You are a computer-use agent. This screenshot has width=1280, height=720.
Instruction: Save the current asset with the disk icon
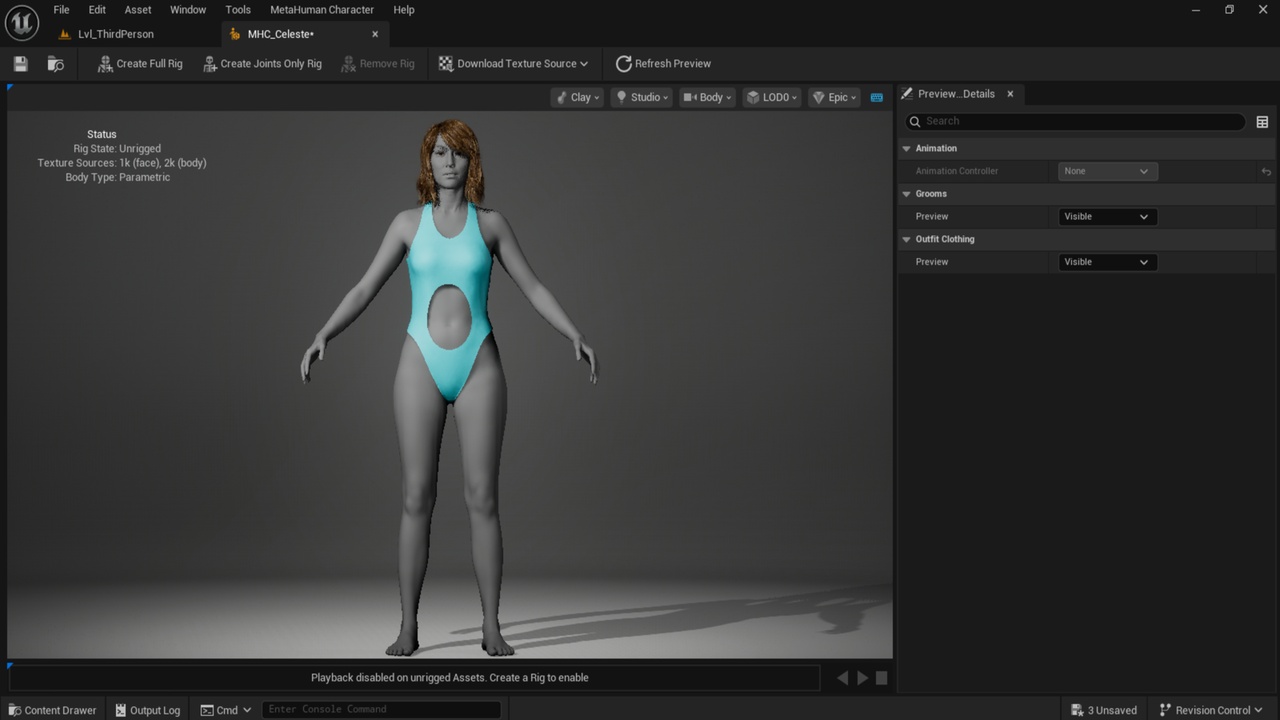pyautogui.click(x=20, y=64)
